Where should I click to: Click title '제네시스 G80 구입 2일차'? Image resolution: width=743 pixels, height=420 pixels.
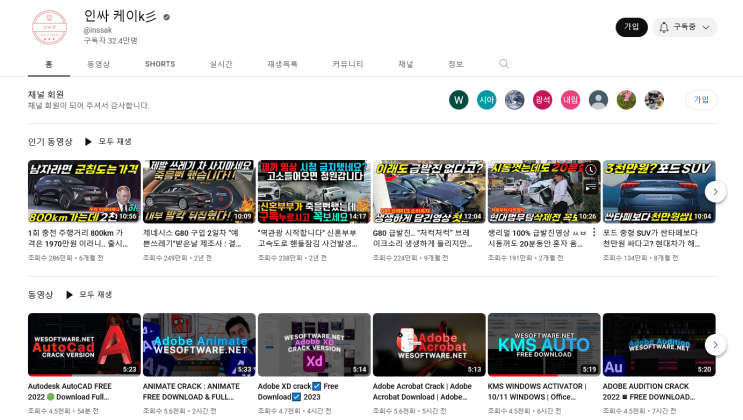click(x=192, y=238)
